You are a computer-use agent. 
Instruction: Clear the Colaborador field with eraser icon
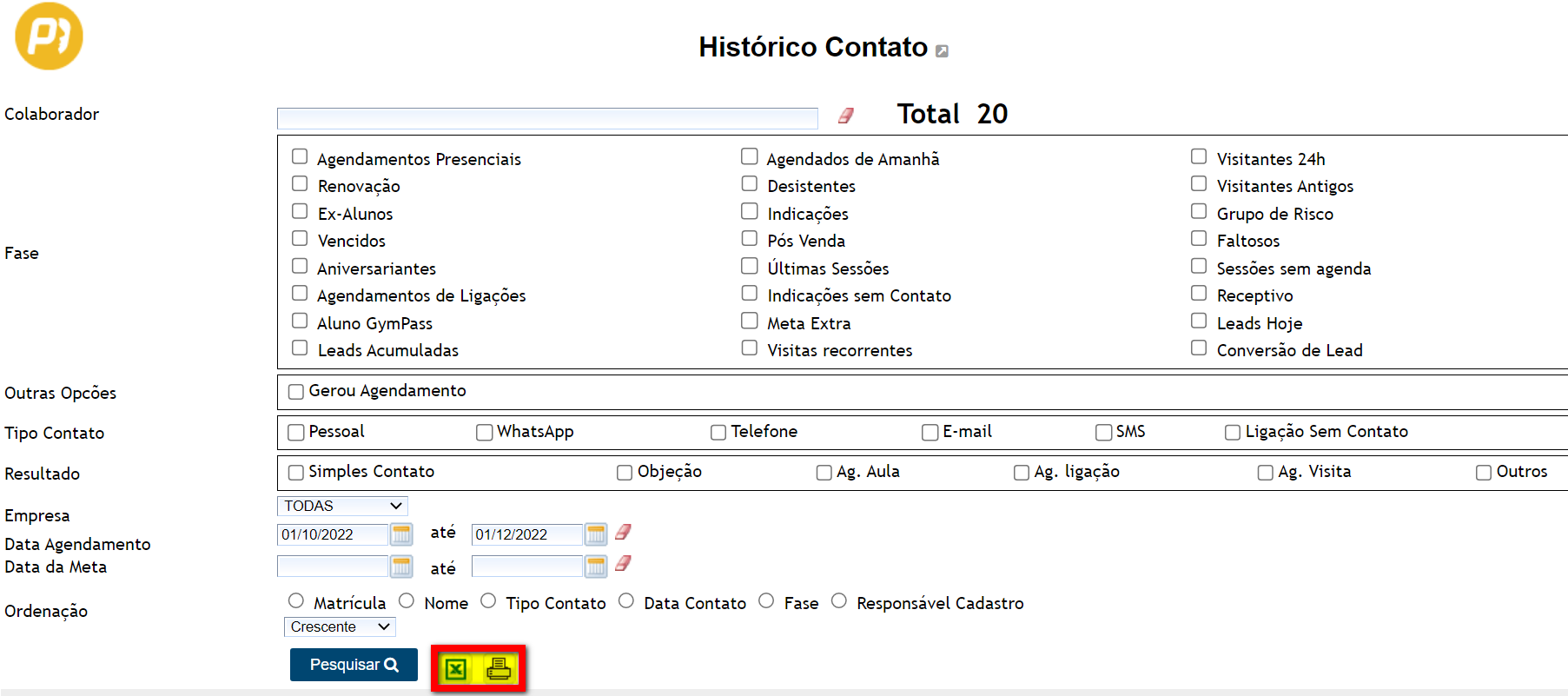click(x=845, y=116)
